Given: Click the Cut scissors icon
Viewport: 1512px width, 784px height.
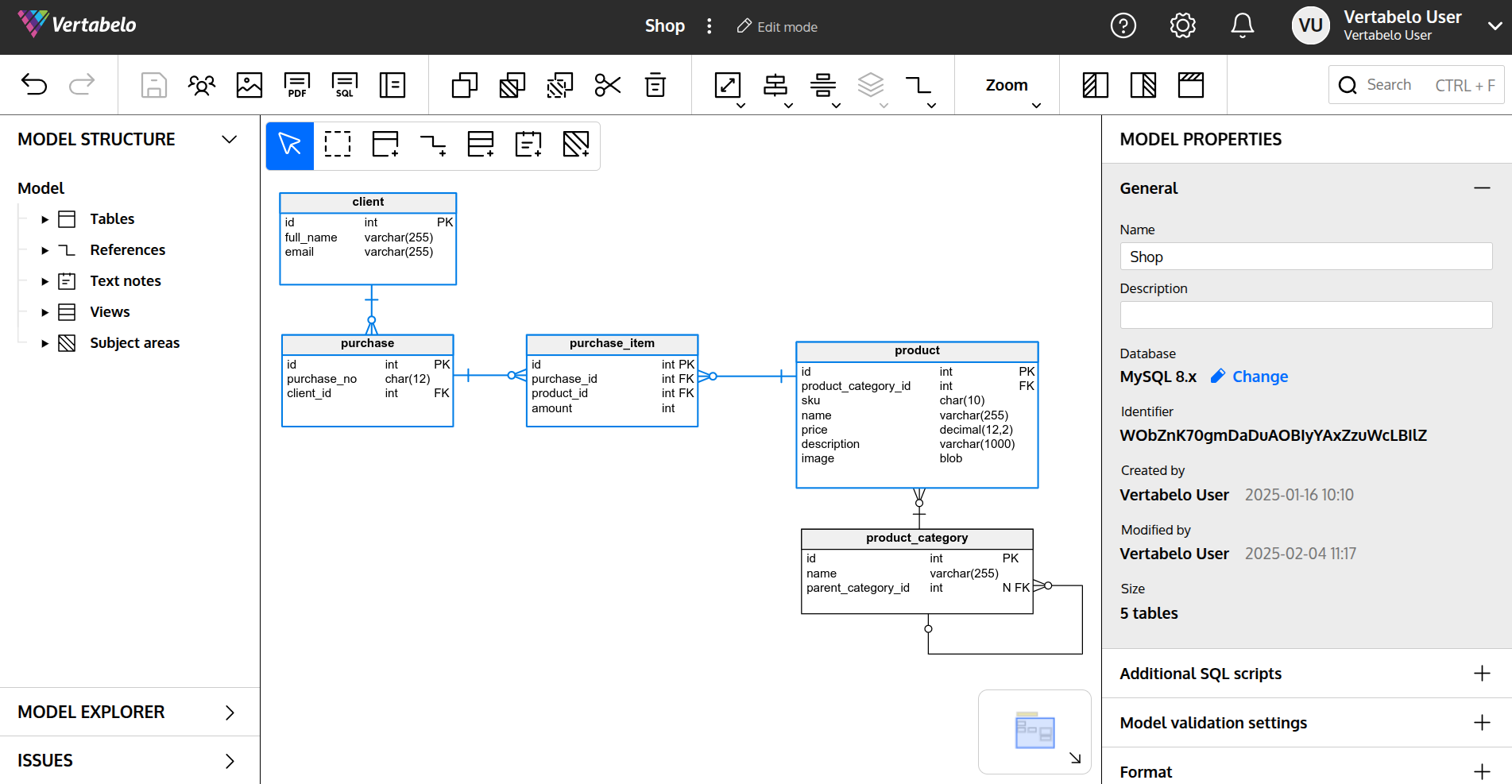Looking at the screenshot, I should point(608,84).
